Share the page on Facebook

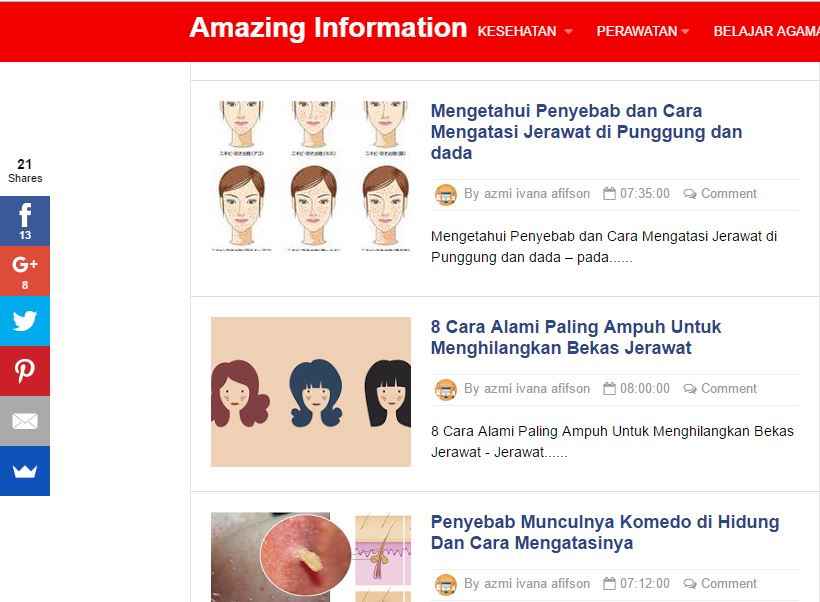pos(25,221)
